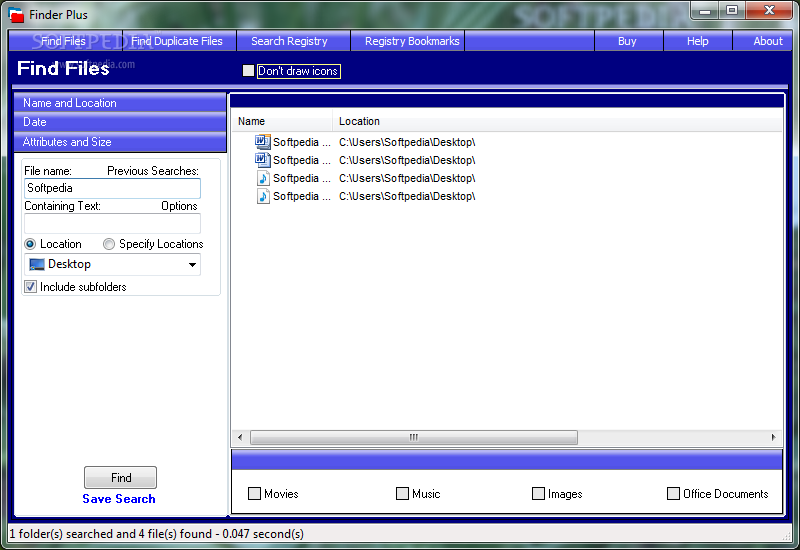The image size is (800, 550).
Task: Click the results scrollbar right arrow
Action: tap(773, 437)
